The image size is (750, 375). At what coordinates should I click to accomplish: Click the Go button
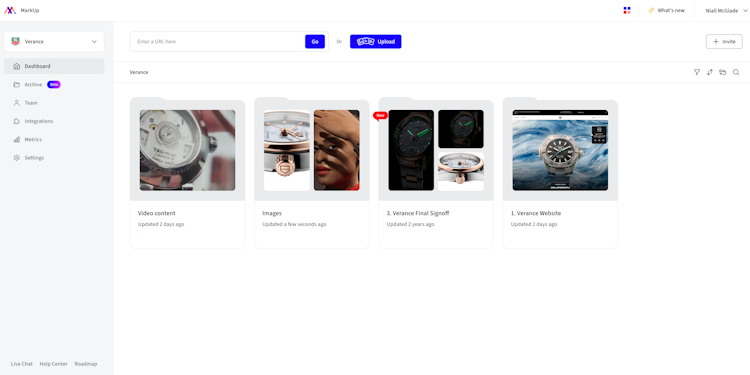(x=315, y=42)
